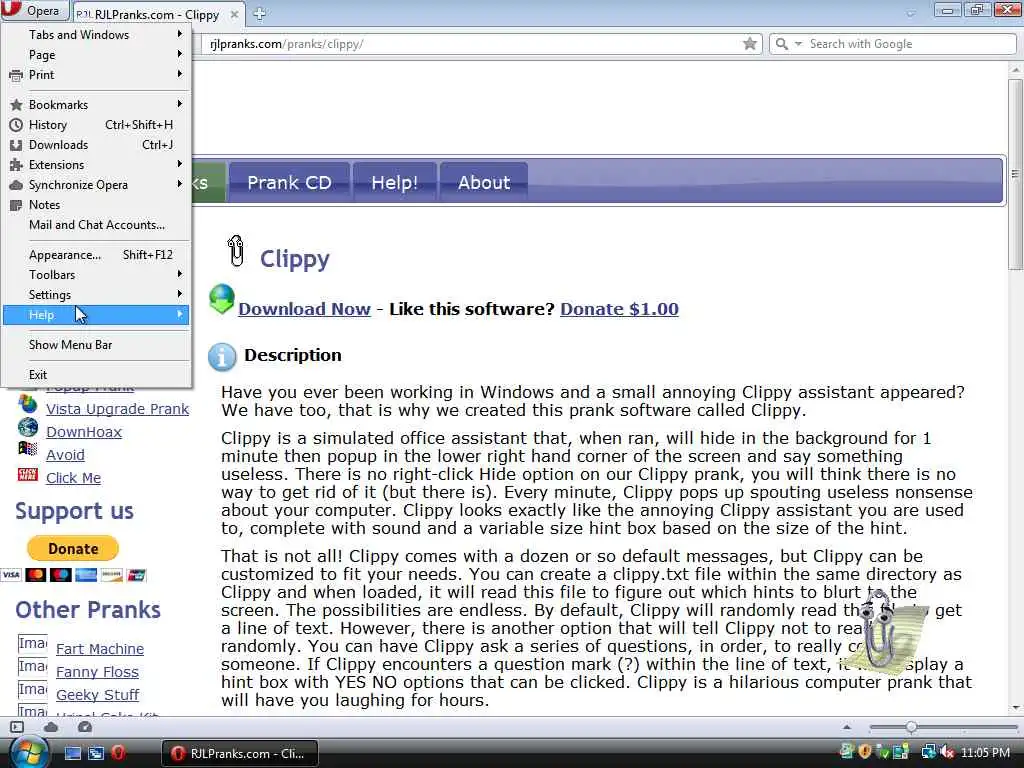Viewport: 1024px width, 768px height.
Task: Click cloud icon beside Synchronize Opera
Action: click(x=16, y=185)
